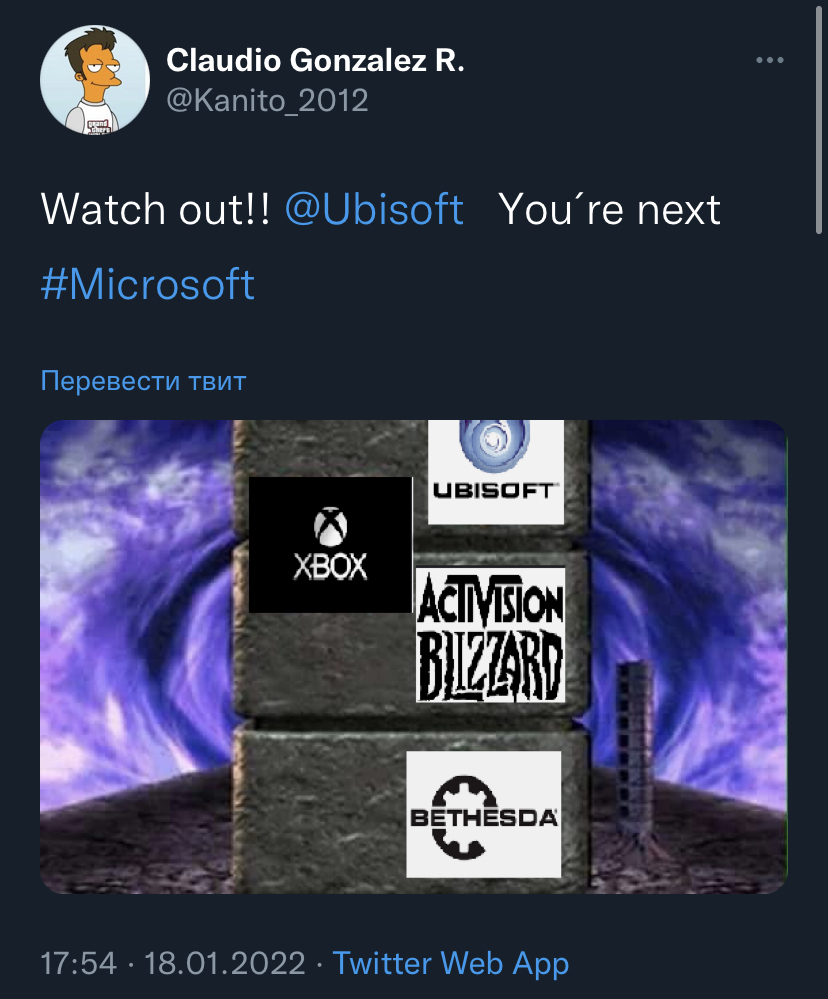Click the Xbox logo in image
This screenshot has height=999, width=828.
click(x=330, y=545)
